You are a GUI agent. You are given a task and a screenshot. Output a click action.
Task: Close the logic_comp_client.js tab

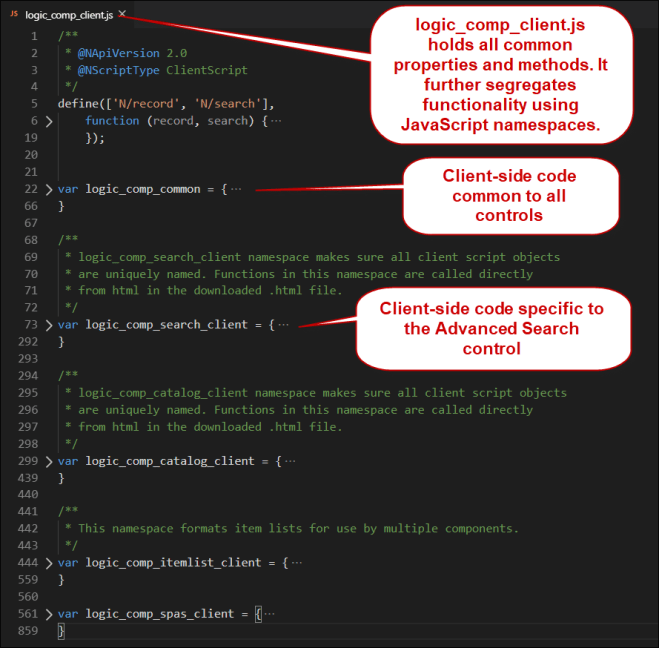click(x=122, y=14)
